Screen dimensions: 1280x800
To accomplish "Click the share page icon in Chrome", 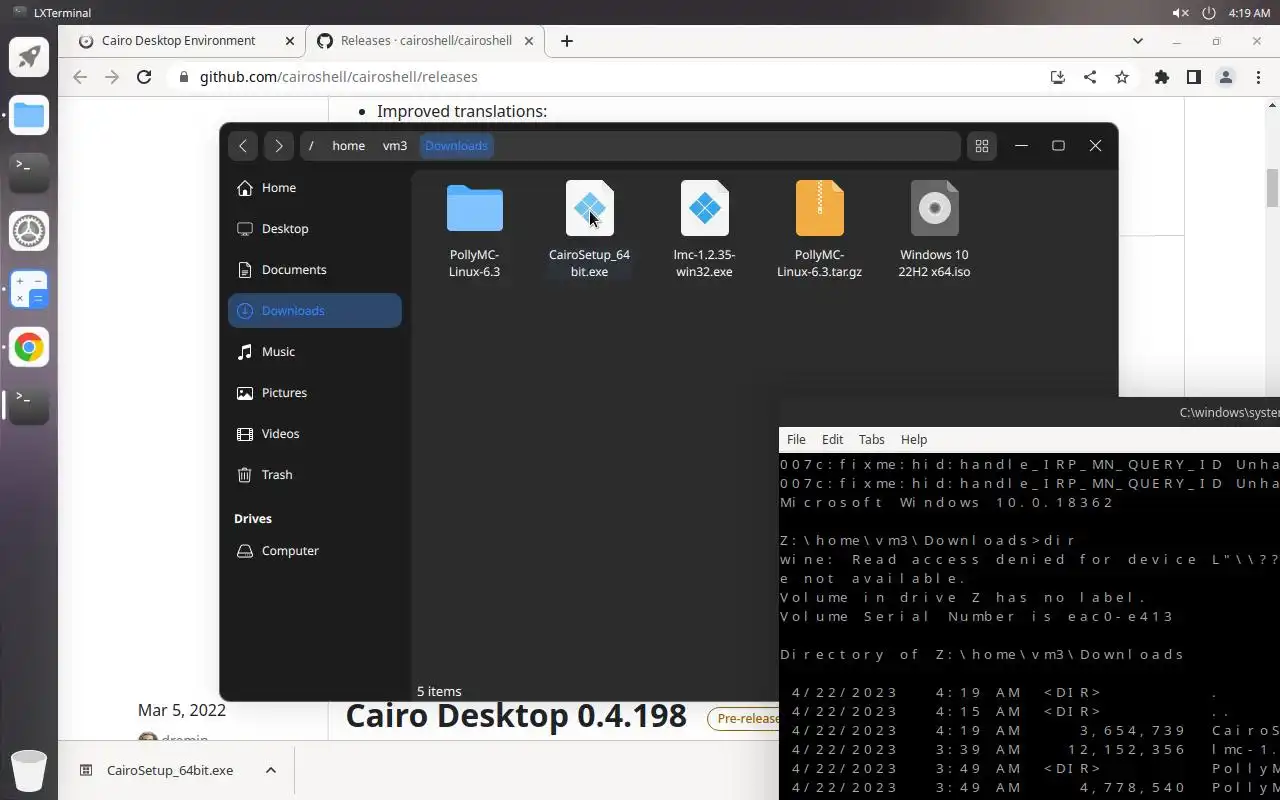I will tap(1090, 77).
